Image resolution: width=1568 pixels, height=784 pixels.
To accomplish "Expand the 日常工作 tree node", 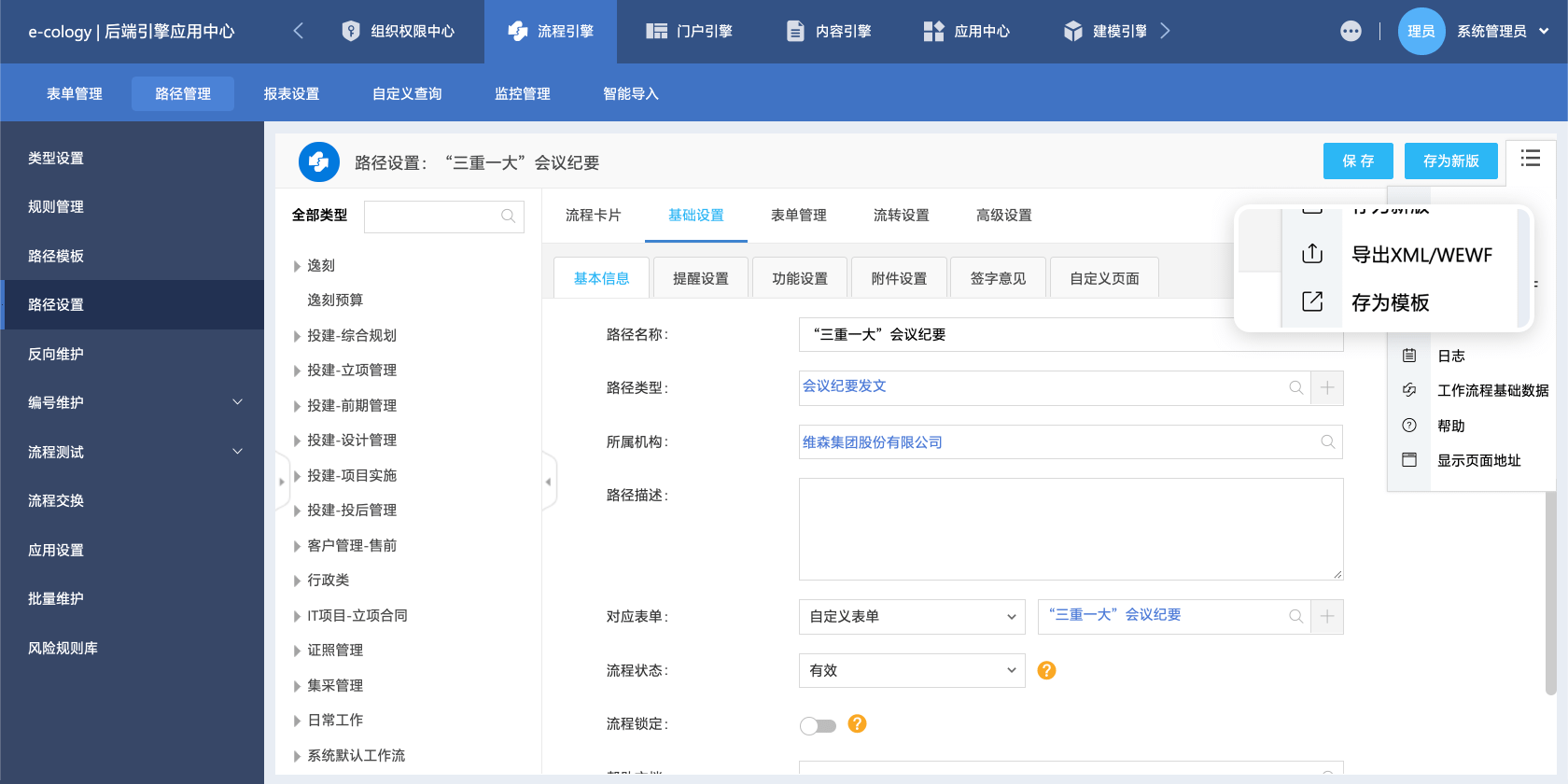I will [x=297, y=721].
